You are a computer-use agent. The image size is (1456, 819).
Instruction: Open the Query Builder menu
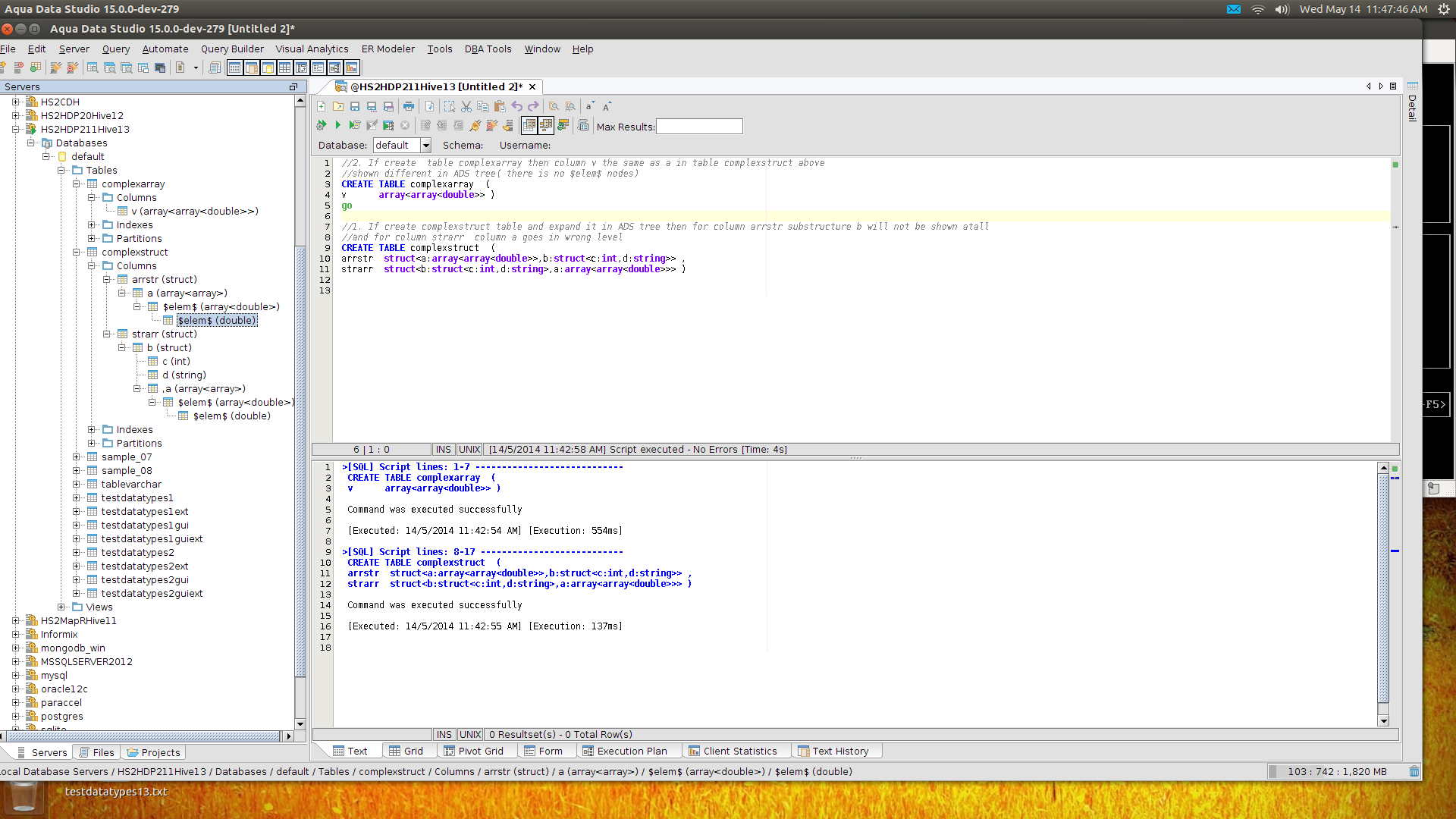click(232, 49)
